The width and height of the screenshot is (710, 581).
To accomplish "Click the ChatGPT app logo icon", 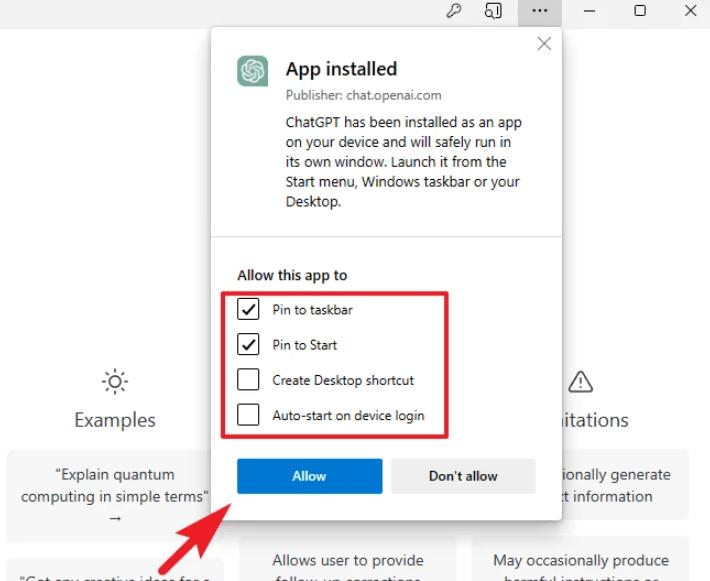I will [253, 71].
